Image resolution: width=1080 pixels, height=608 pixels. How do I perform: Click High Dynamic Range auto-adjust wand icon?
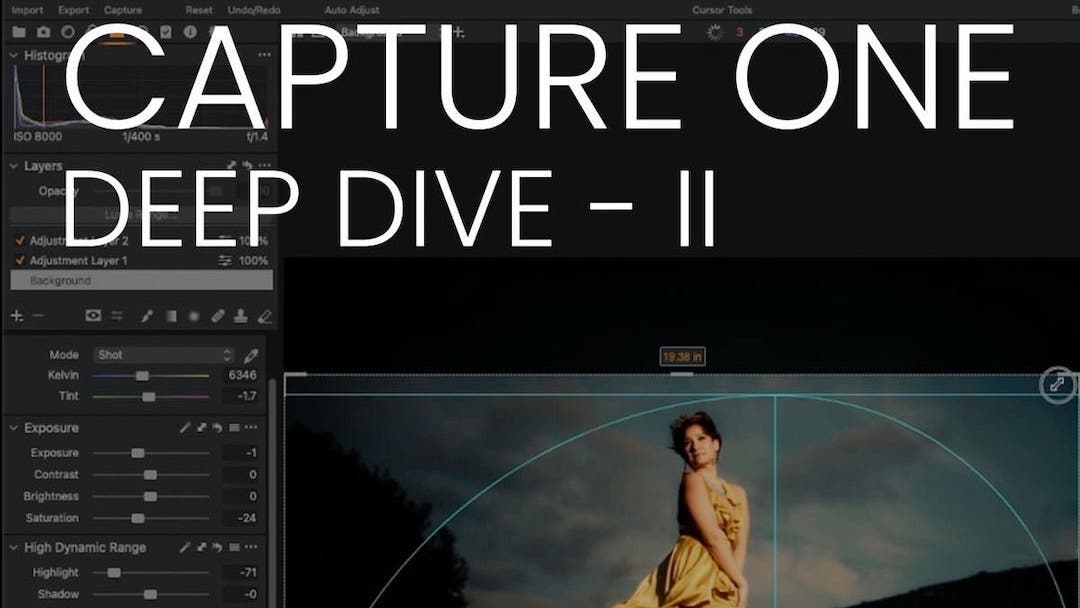[185, 547]
